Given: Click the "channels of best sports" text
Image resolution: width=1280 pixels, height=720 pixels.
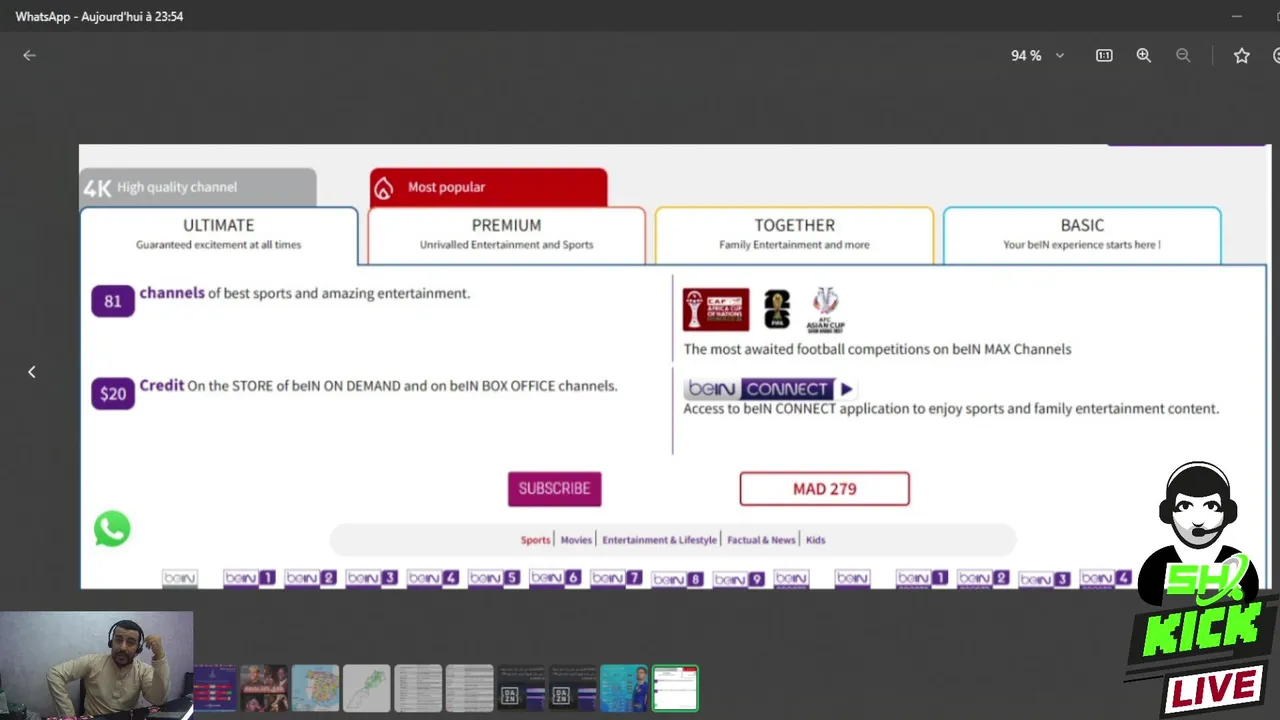Looking at the screenshot, I should coord(304,293).
